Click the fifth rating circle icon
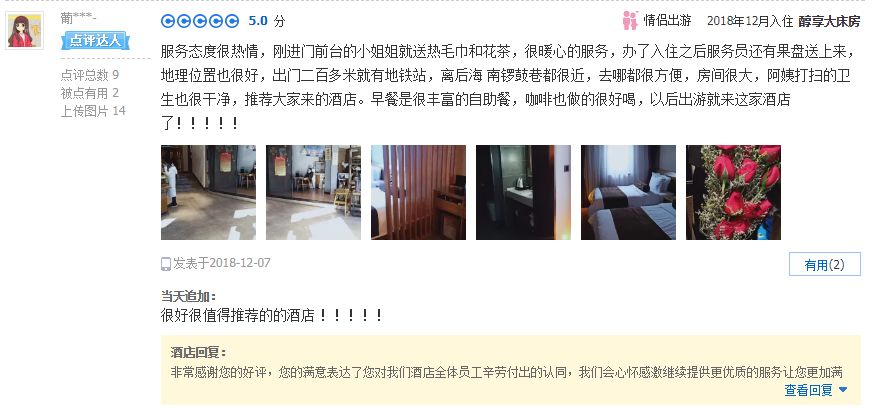 232,21
